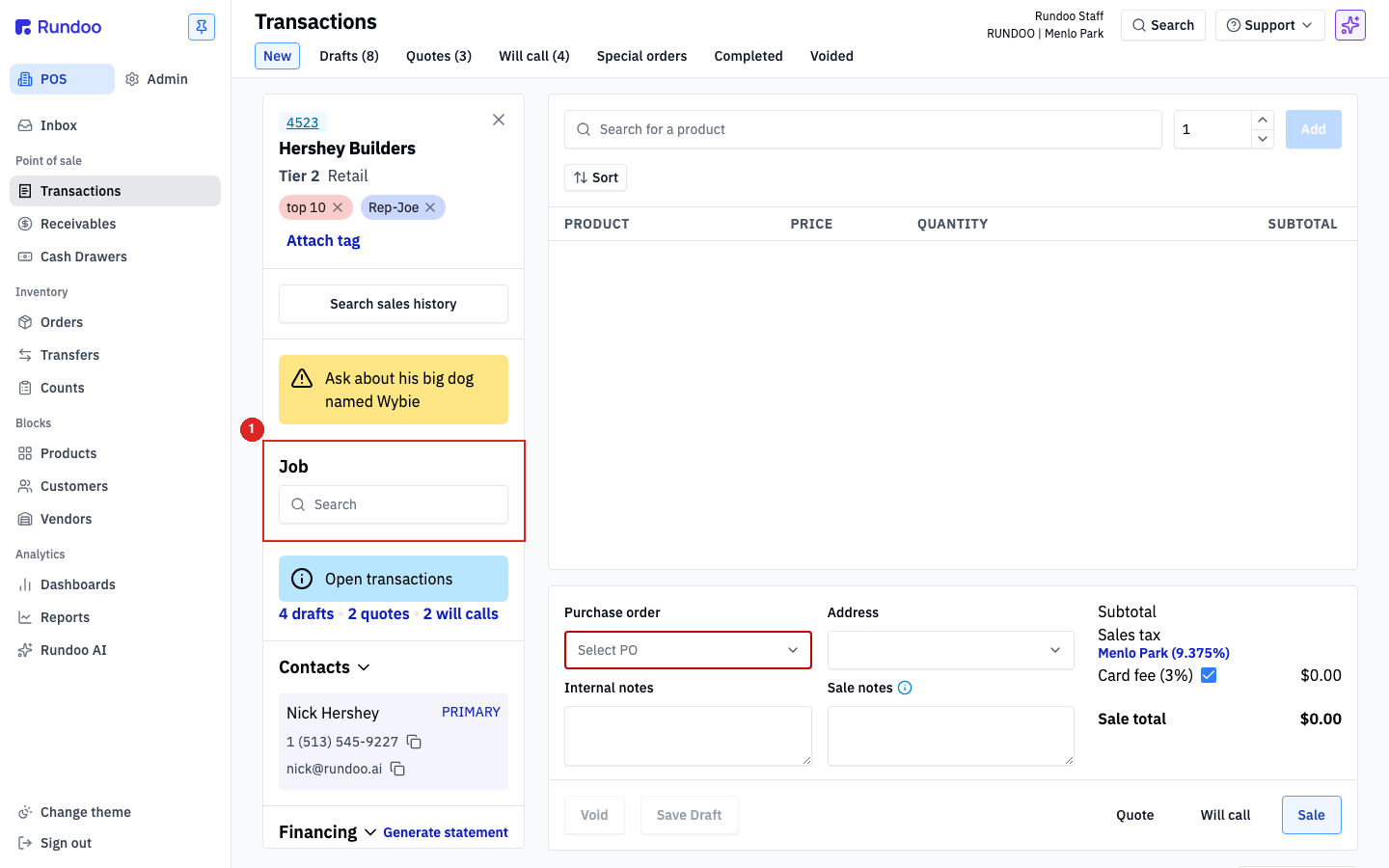Screen dimensions: 1389x868
Task: Click Generate statement link
Action: click(446, 832)
